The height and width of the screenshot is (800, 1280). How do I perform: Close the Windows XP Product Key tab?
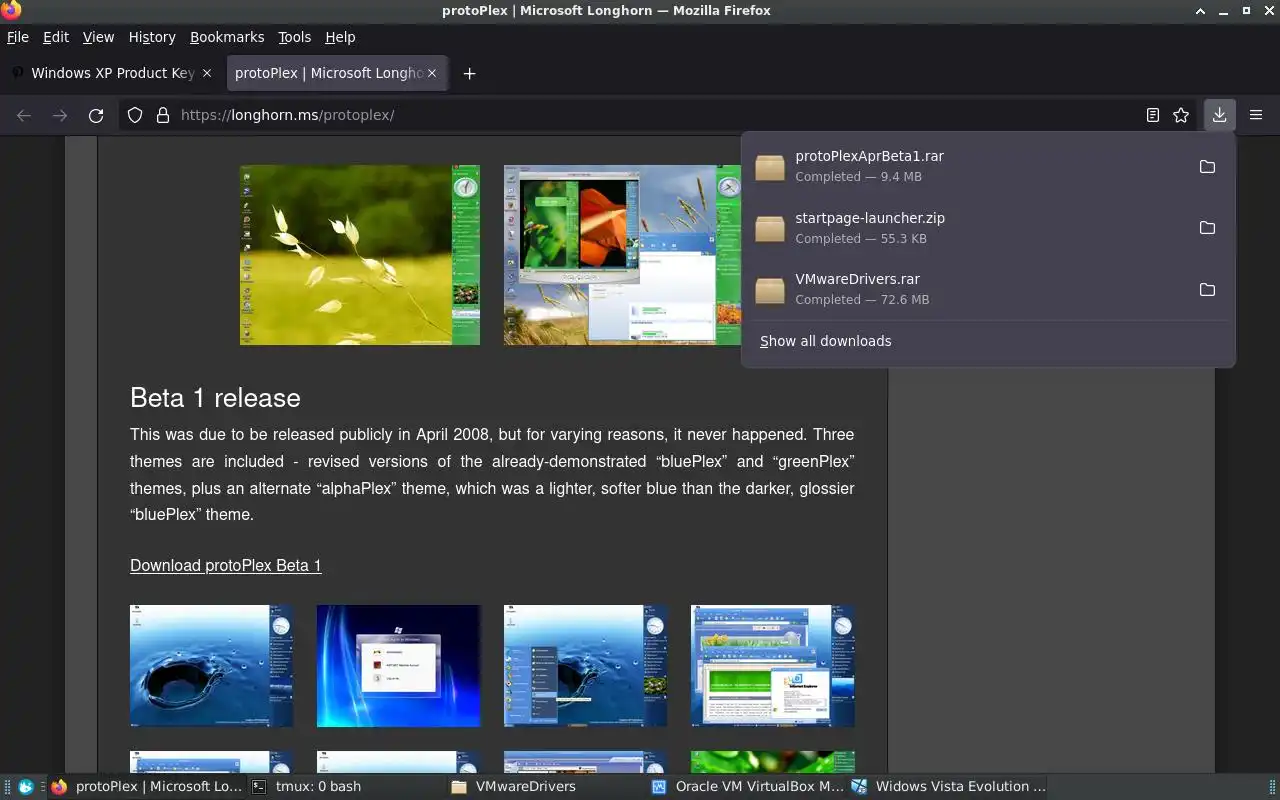207,73
